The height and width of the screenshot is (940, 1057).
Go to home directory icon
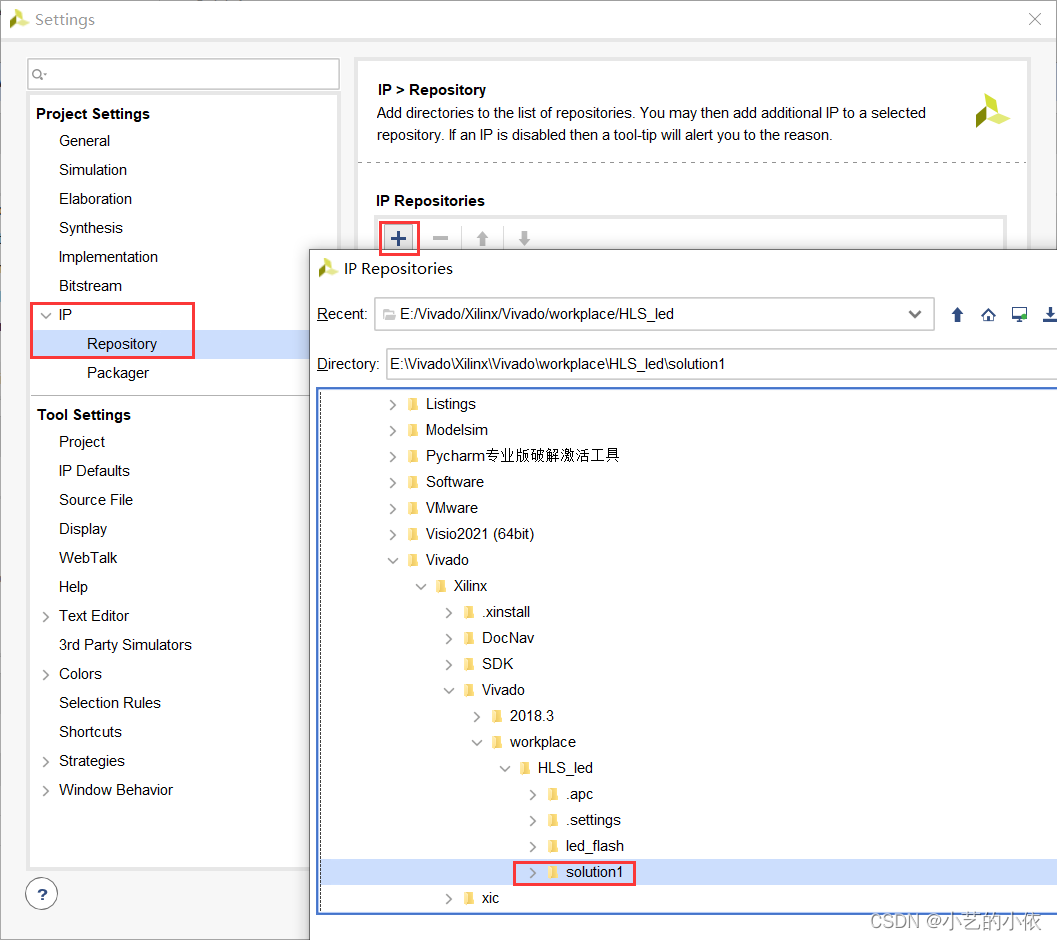(x=988, y=314)
